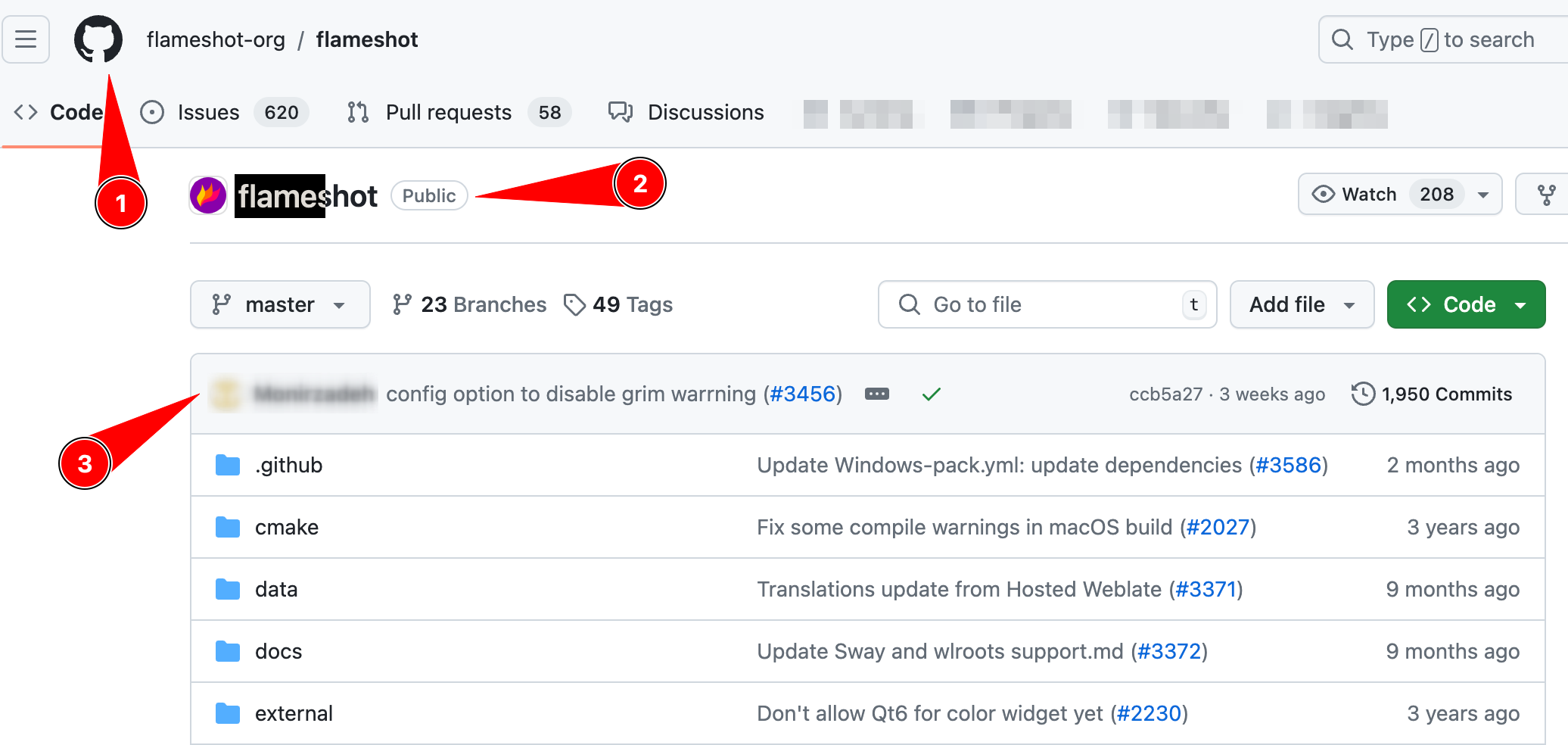
Task: Click the Go to file field
Action: (x=1047, y=304)
